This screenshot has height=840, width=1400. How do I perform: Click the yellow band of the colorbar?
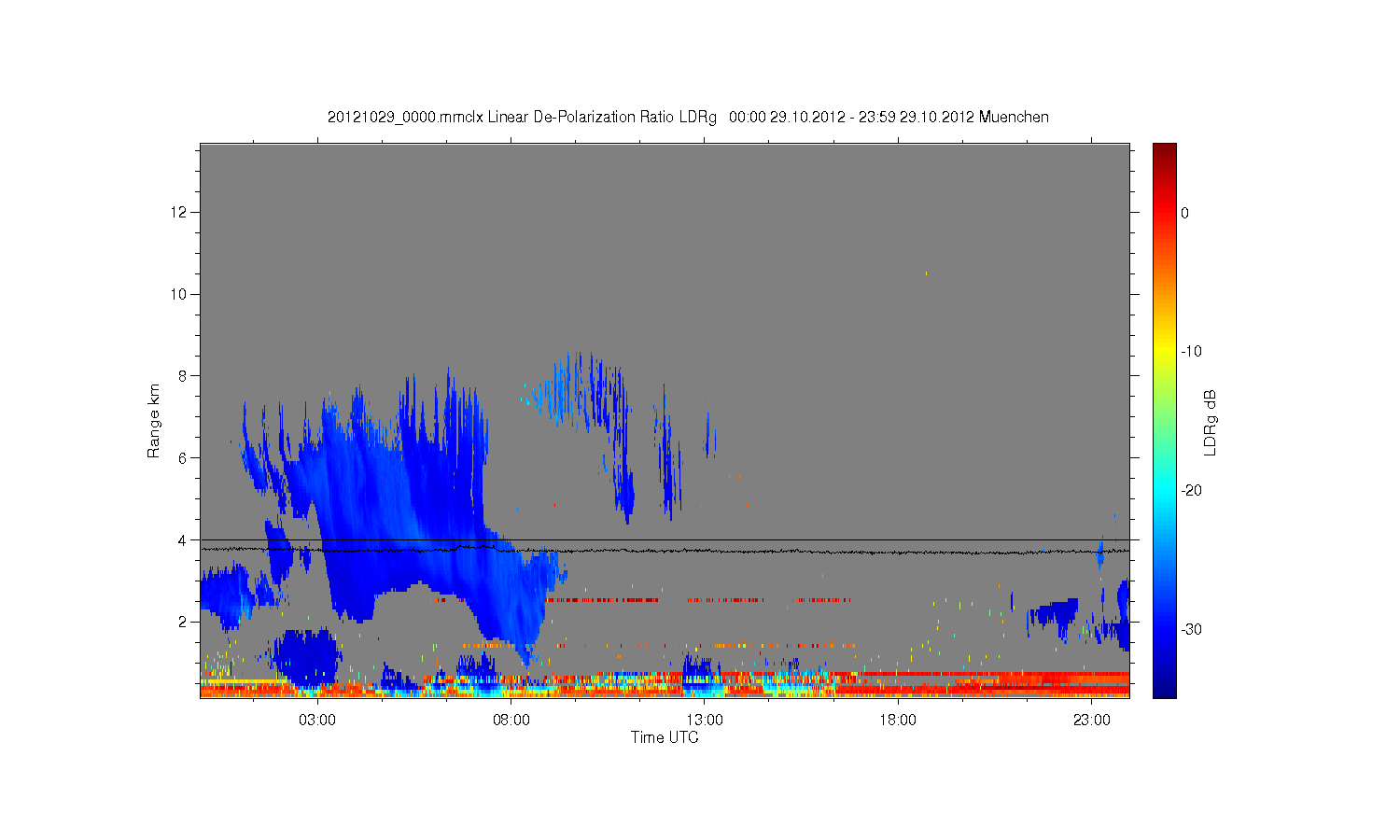tap(1165, 352)
